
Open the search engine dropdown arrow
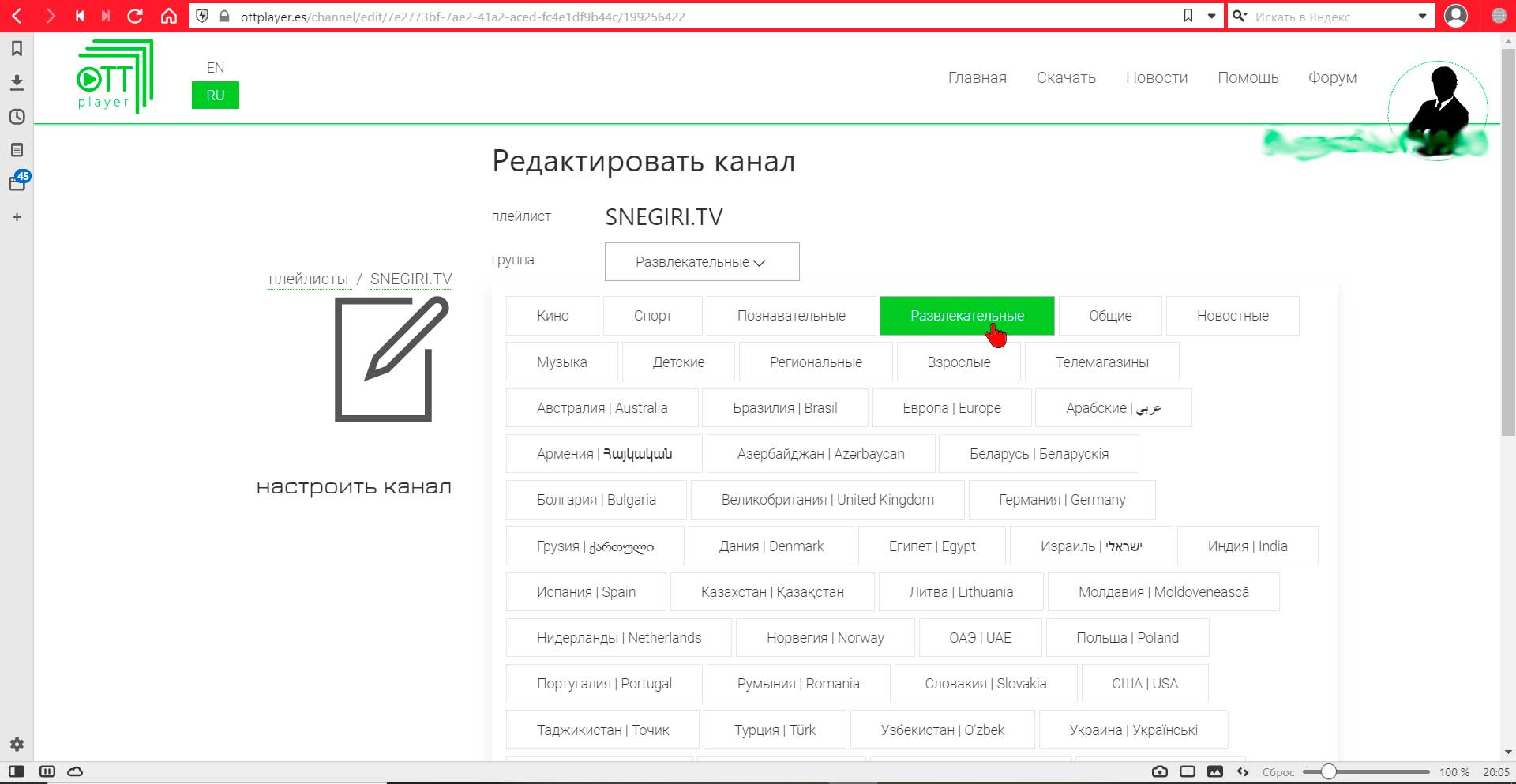click(1422, 16)
